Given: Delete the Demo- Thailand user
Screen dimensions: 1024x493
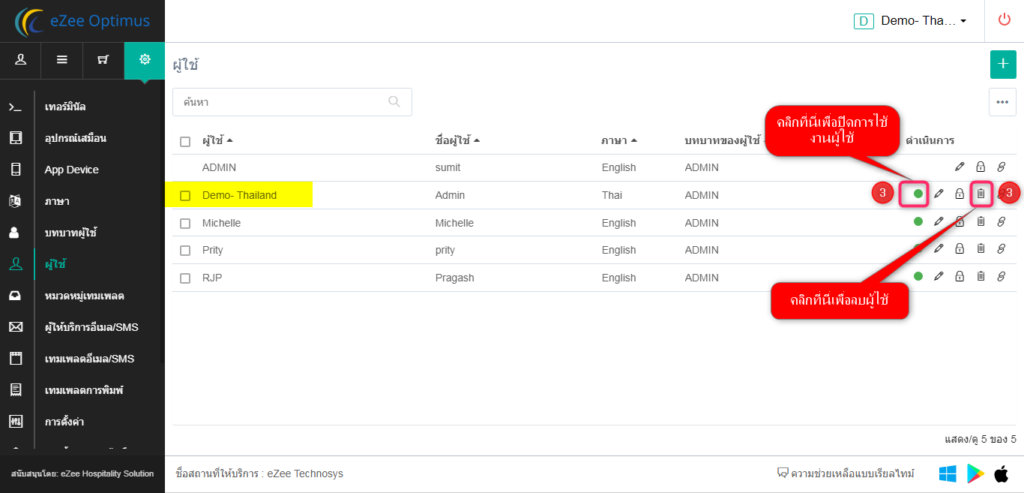Looking at the screenshot, I should coord(980,194).
